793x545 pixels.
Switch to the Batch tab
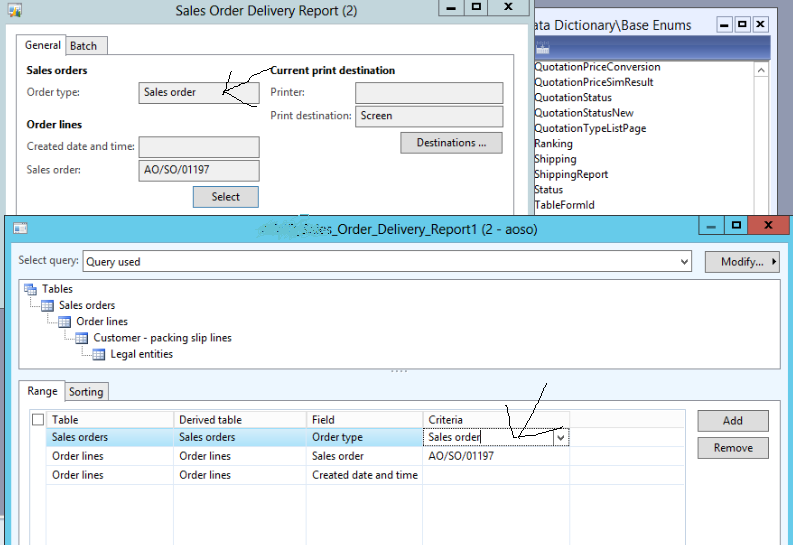tap(84, 46)
